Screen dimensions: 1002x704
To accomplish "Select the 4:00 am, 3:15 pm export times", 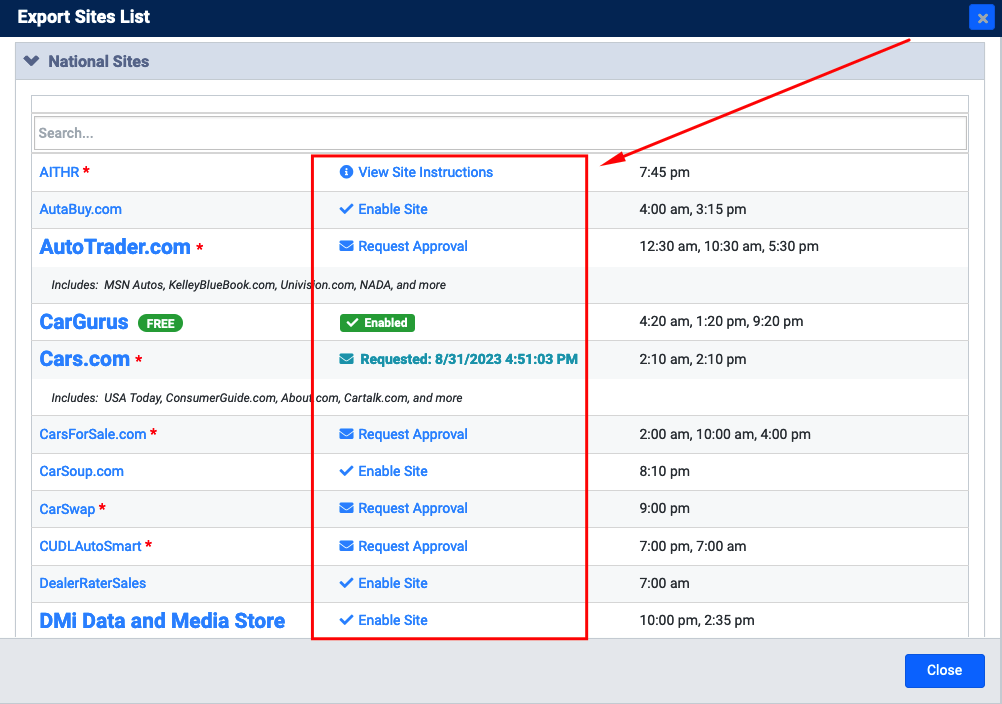I will [693, 209].
